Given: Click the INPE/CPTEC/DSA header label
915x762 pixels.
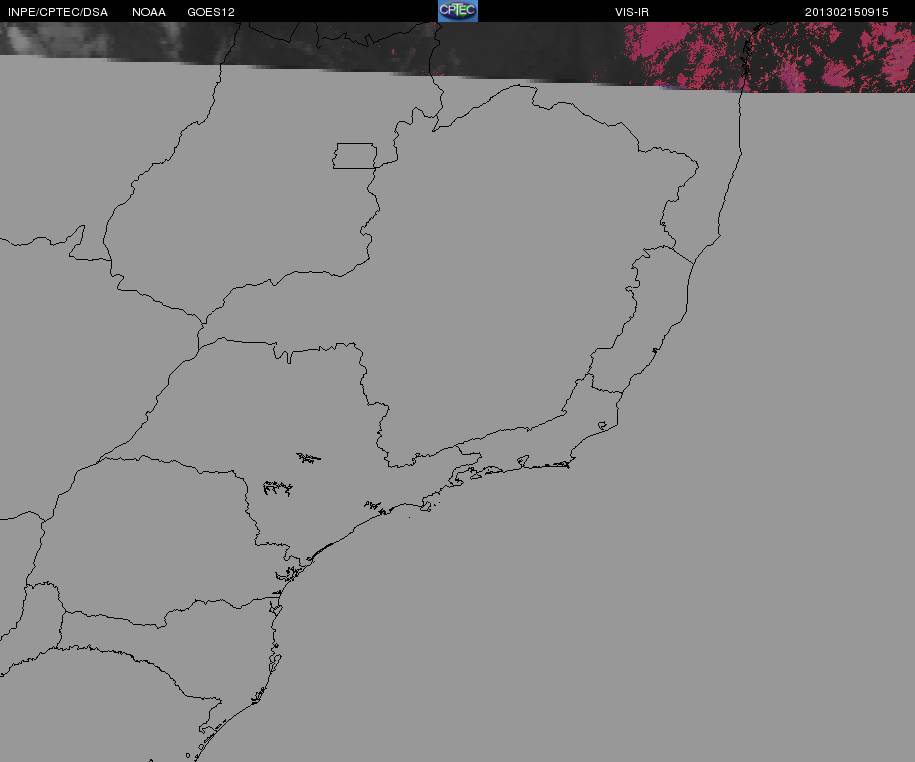Looking at the screenshot, I should click(58, 12).
